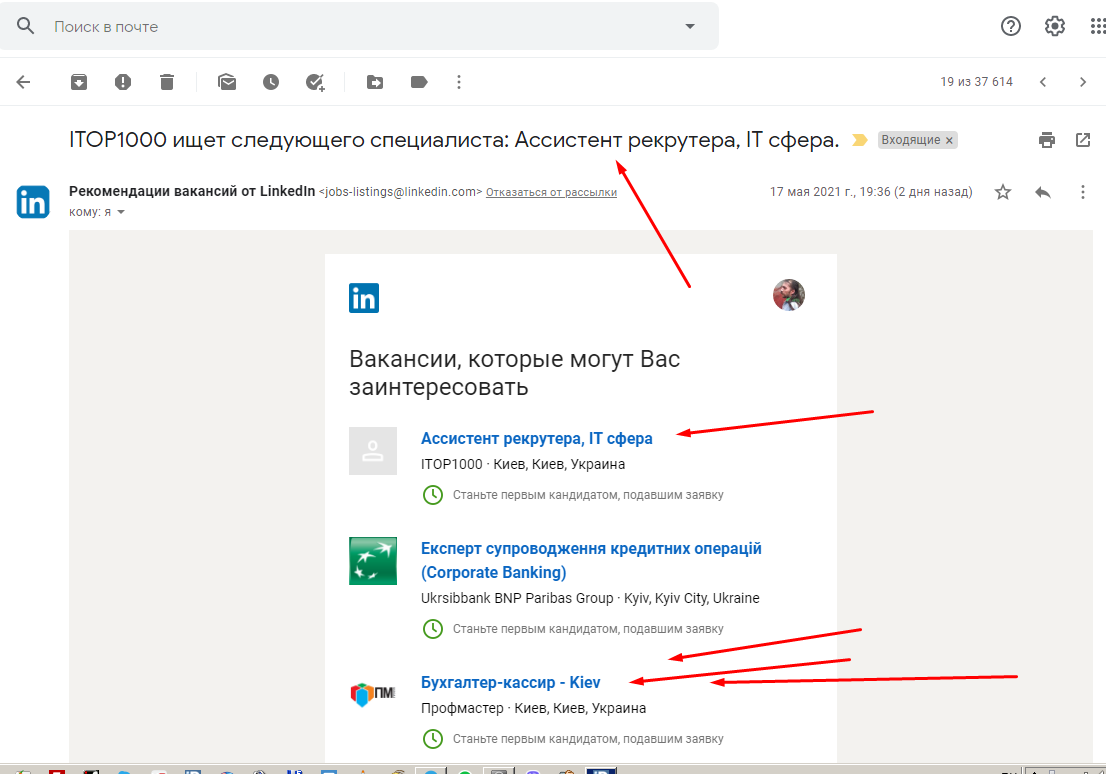Add the email to Tasks

tap(315, 83)
